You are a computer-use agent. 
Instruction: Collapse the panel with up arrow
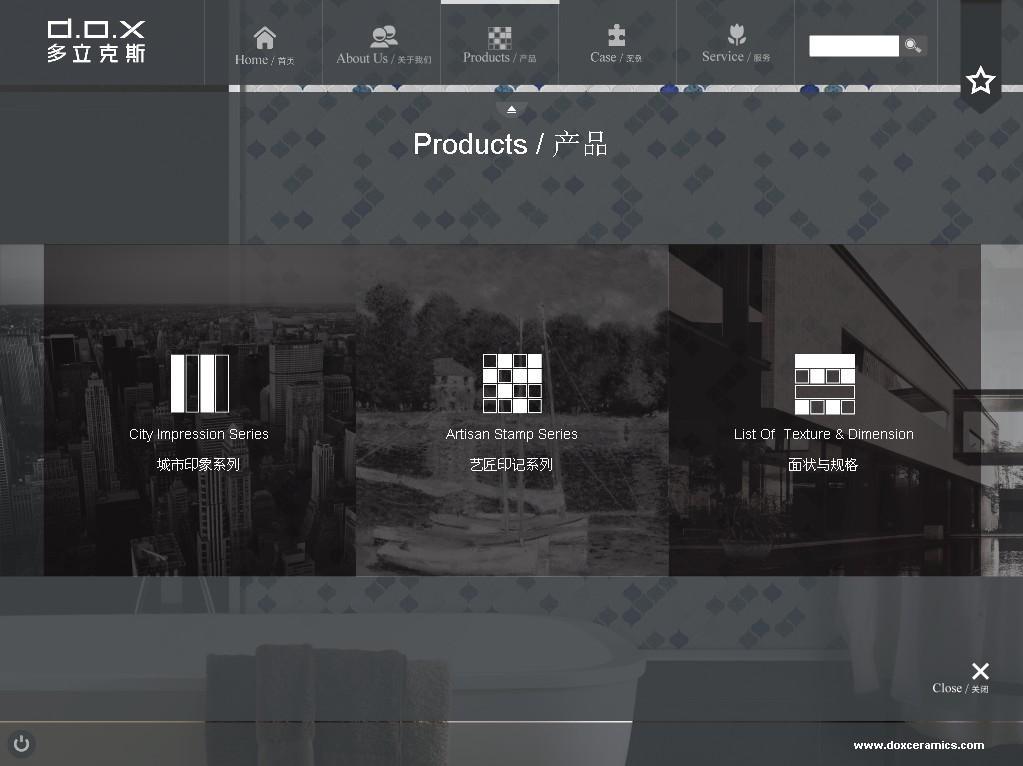[x=512, y=109]
